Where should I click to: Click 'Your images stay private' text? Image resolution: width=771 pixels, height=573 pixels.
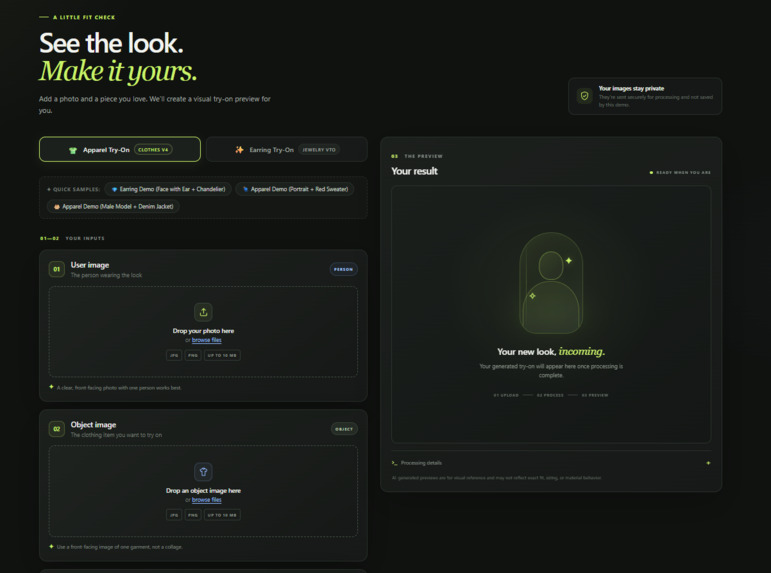pyautogui.click(x=631, y=89)
